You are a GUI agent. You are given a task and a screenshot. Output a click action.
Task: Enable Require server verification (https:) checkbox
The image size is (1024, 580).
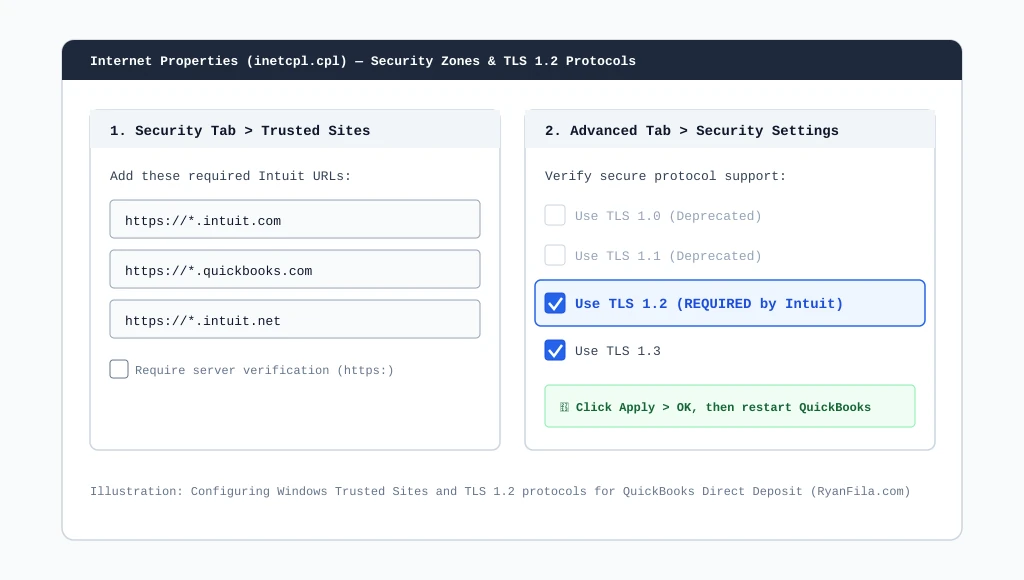[119, 369]
